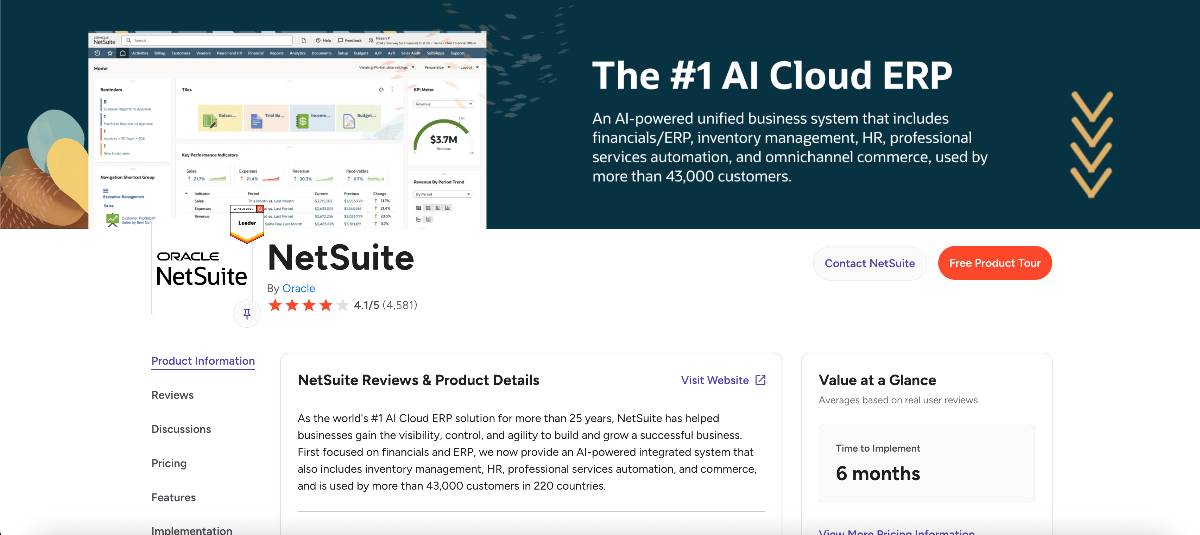This screenshot has height=535, width=1200.
Task: Select Pricing in the side navigation
Action: [169, 463]
